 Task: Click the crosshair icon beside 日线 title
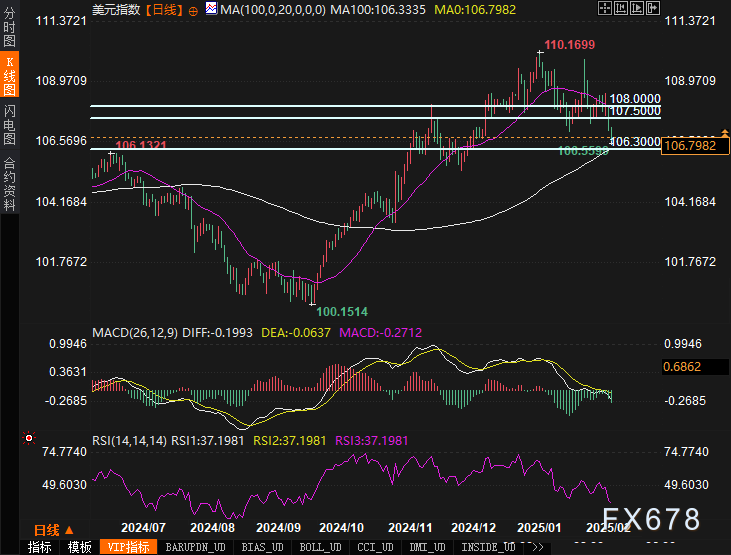coord(195,9)
